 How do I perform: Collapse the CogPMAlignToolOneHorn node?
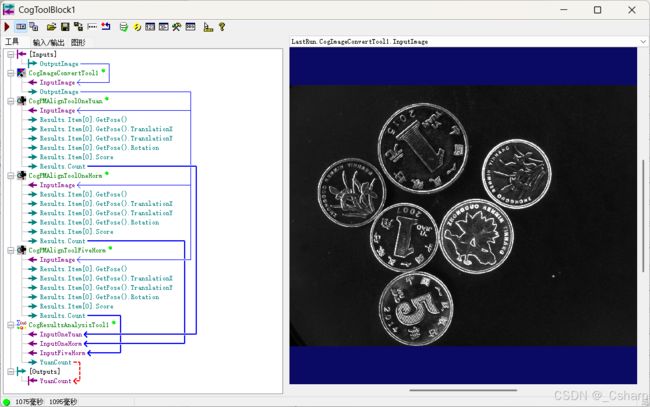tap(11, 175)
